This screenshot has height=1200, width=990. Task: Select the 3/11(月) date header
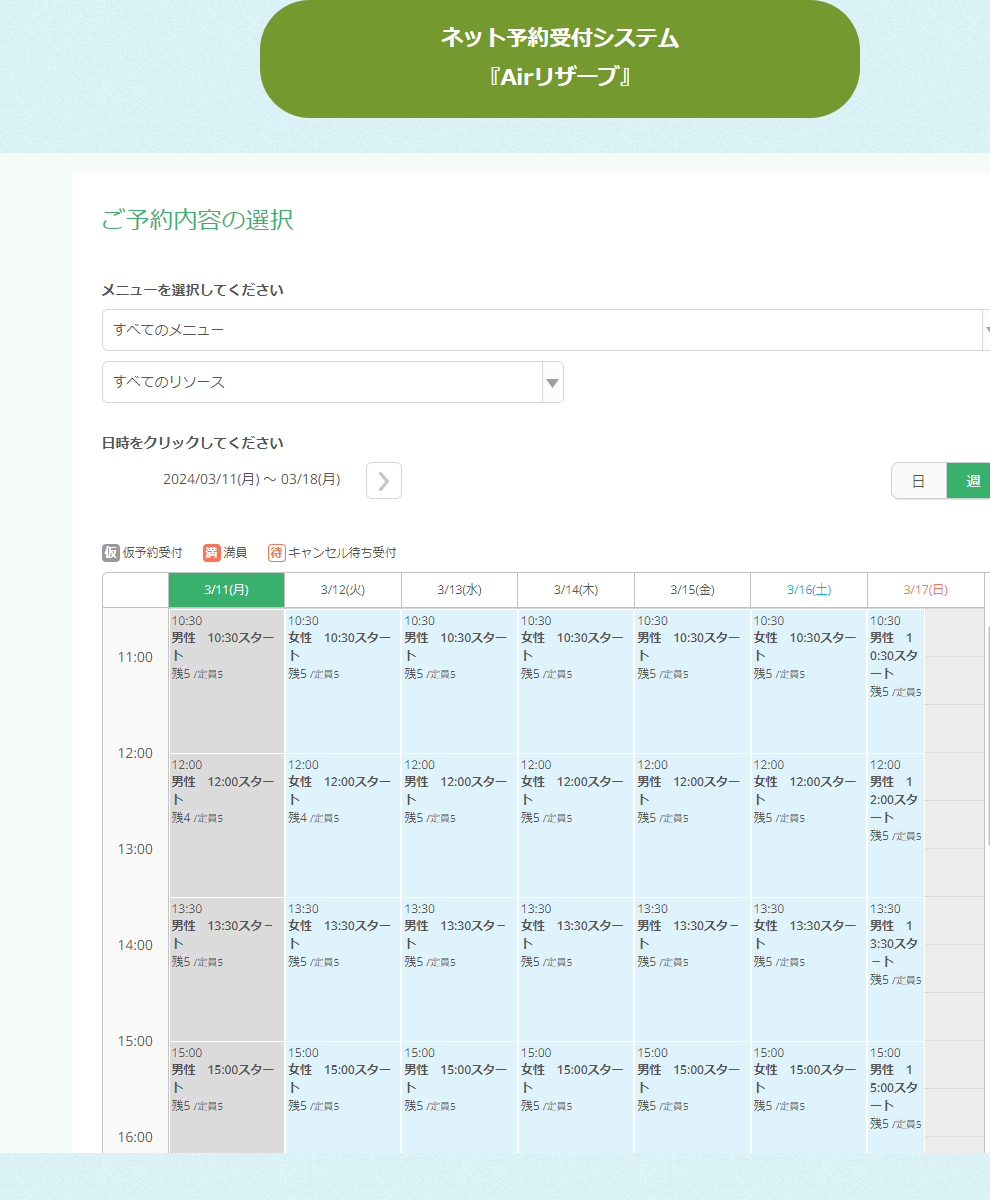coord(226,590)
